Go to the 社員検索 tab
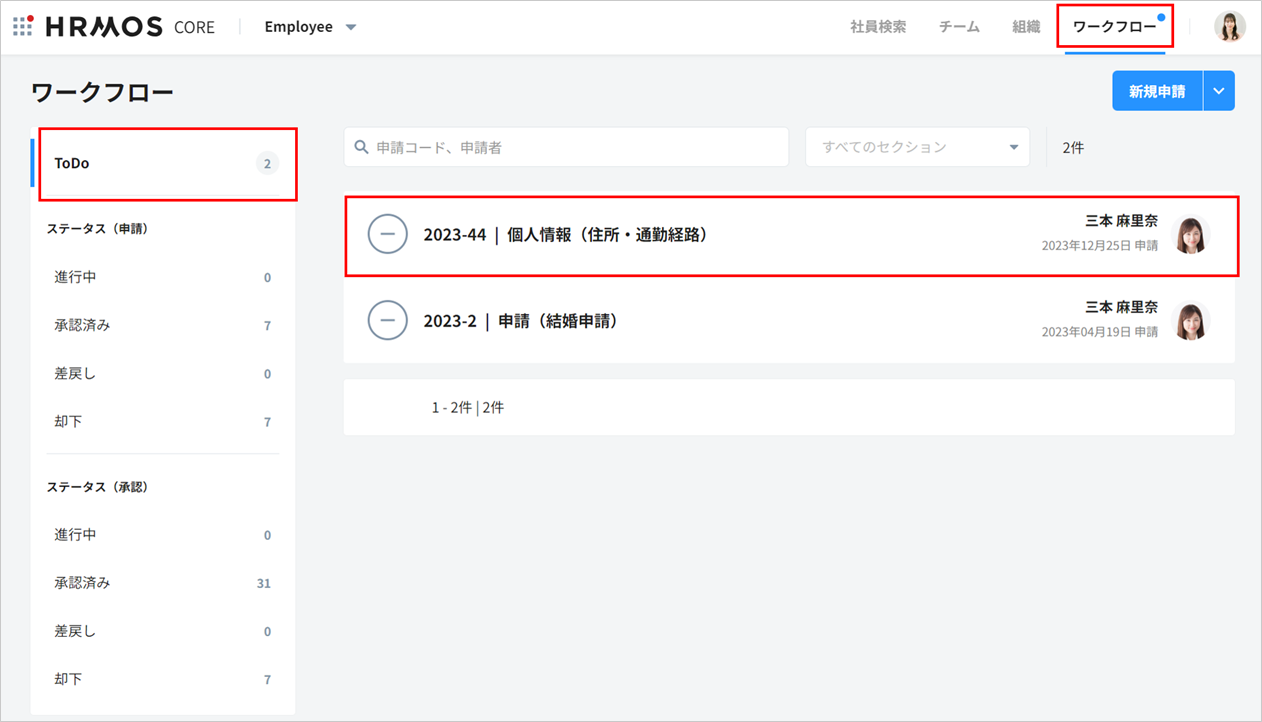Viewport: 1262px width, 722px height. coord(878,27)
